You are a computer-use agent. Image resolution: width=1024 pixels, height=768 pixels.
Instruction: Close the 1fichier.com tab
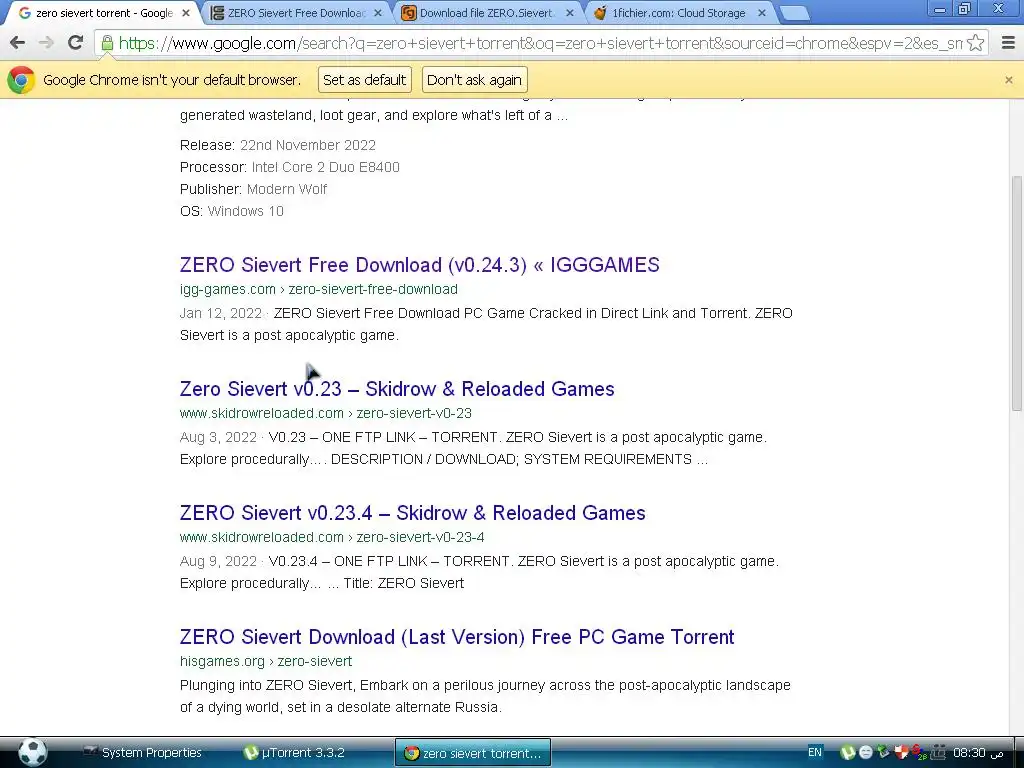point(761,13)
